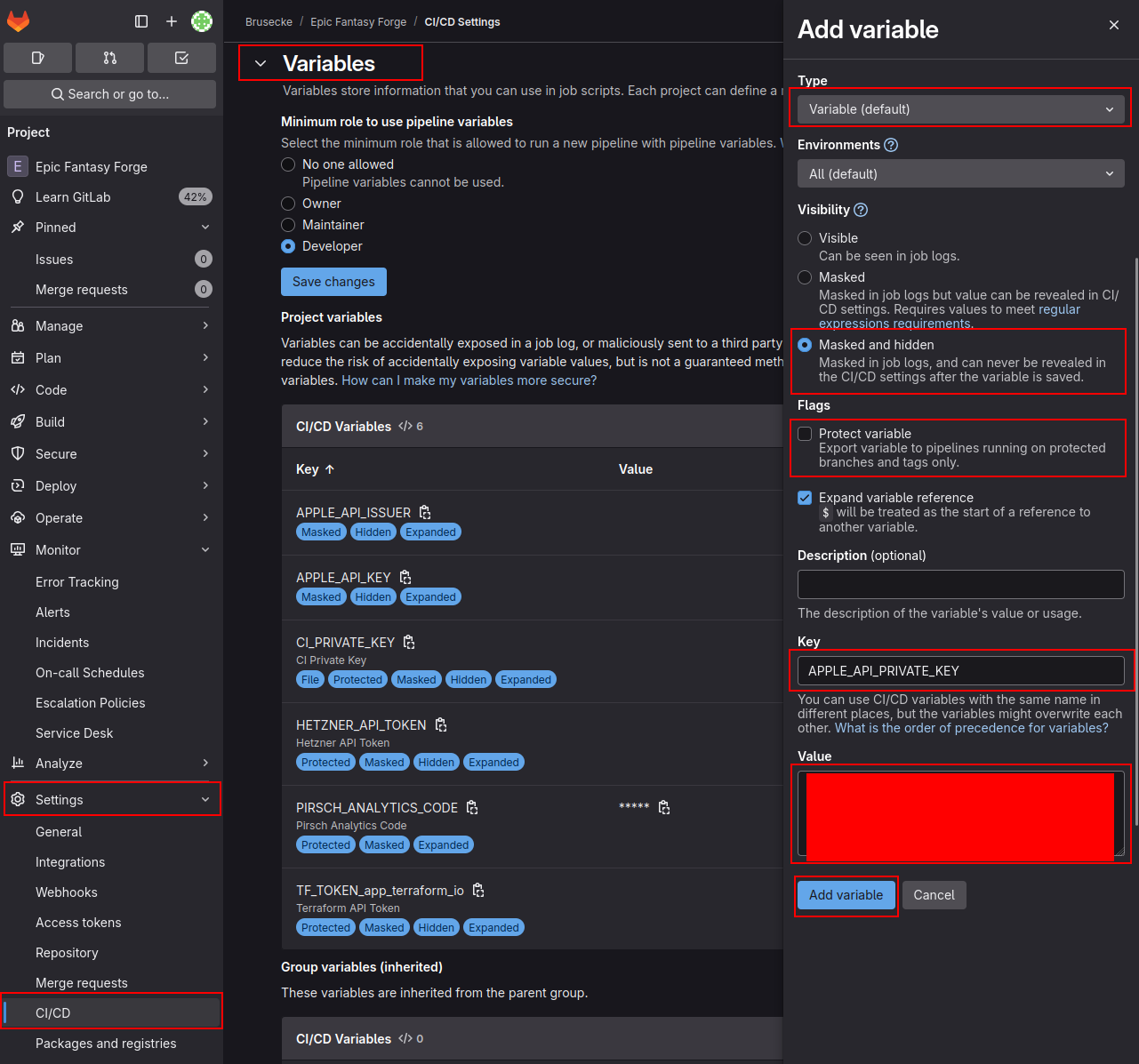Open the user avatar menu
Screen dimensions: 1139x1064
tap(202, 20)
